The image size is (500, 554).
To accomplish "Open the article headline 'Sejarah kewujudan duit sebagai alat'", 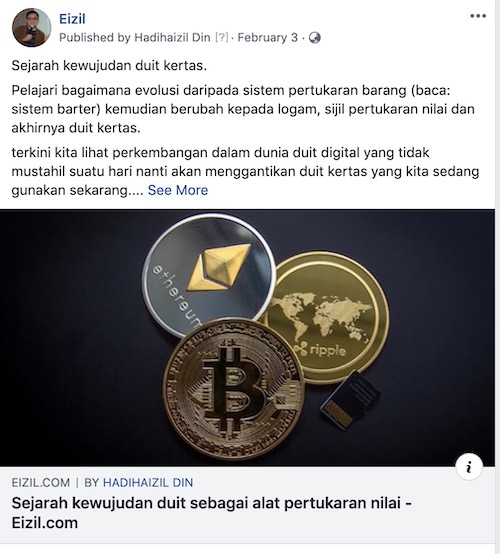I will 211,513.
